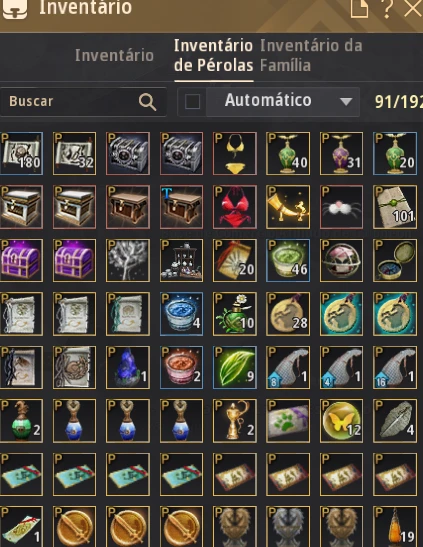Click the white cat whiskers item
This screenshot has height=547, width=423.
pos(341,207)
